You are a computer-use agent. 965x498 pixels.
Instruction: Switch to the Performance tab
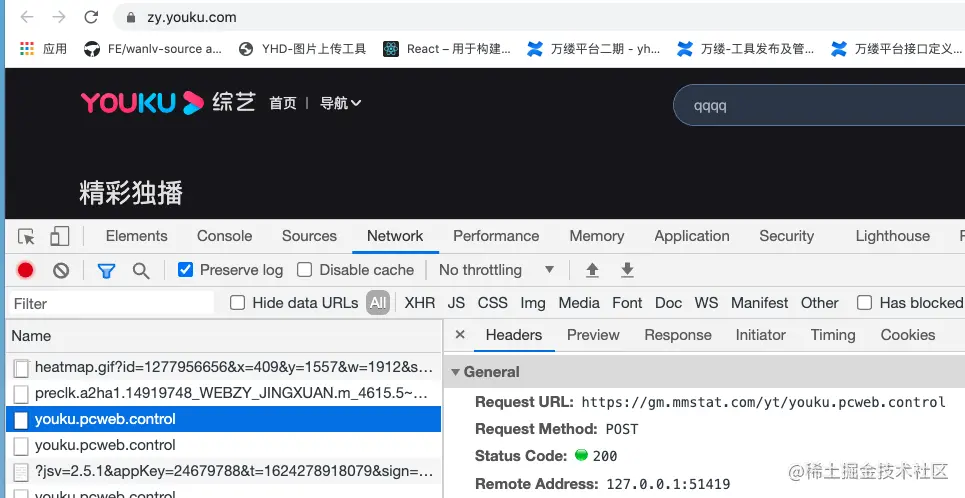tap(496, 236)
